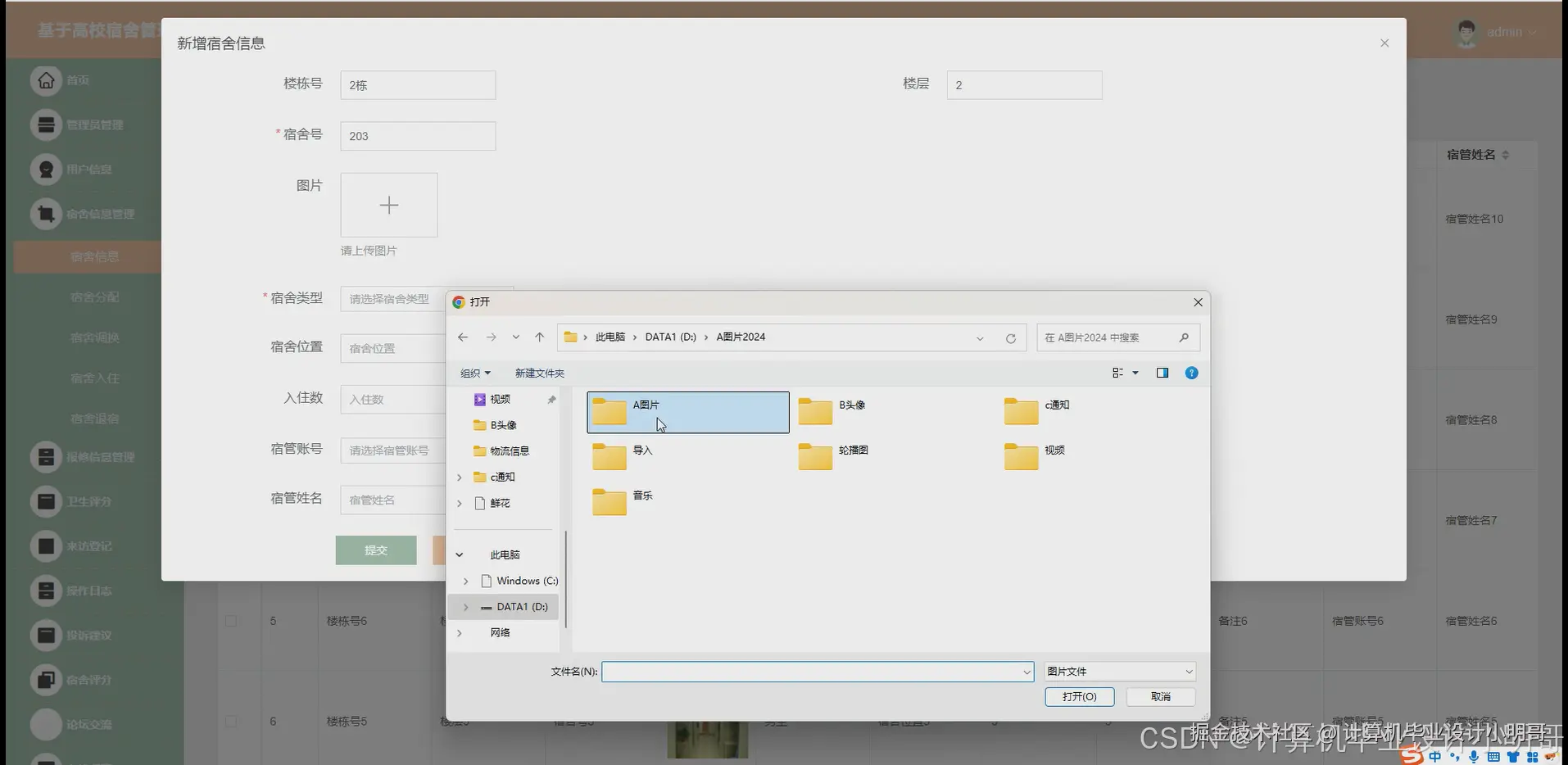Select the 宿舍分配 submenu item
Viewport: 1568px width, 765px height.
click(x=94, y=297)
